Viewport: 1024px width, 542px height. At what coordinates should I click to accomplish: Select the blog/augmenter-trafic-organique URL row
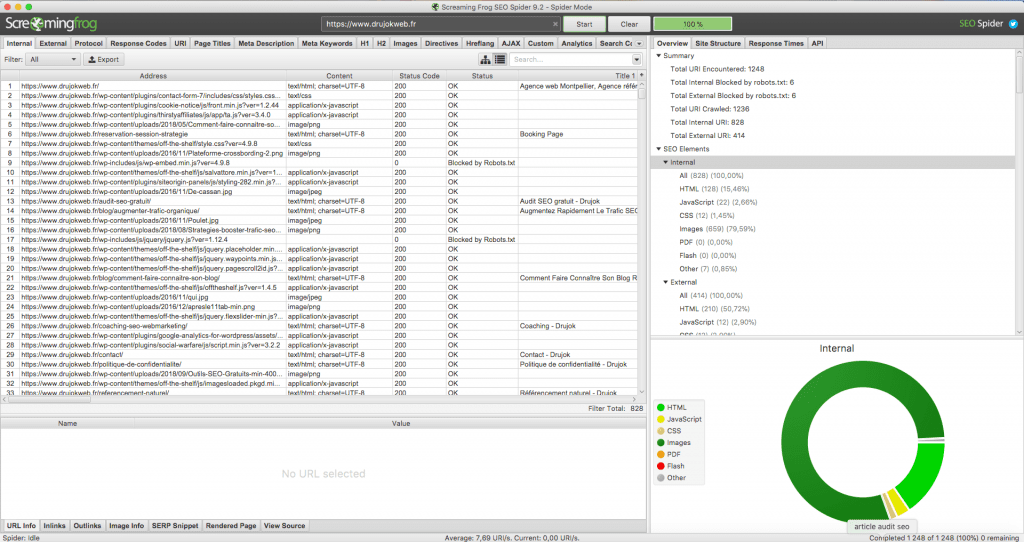[x=319, y=211]
